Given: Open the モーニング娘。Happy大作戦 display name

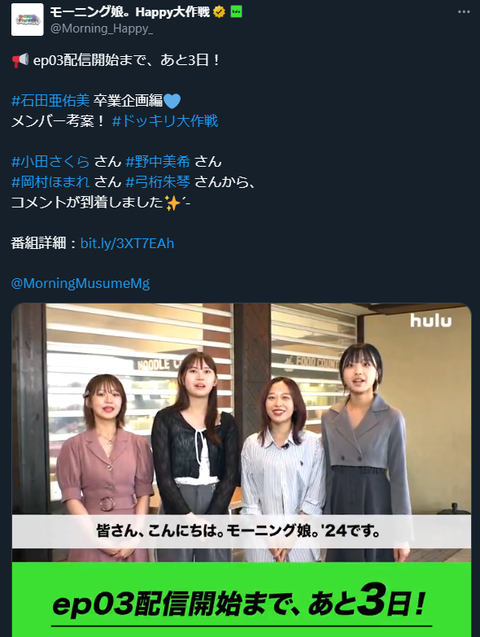Looking at the screenshot, I should (x=130, y=12).
